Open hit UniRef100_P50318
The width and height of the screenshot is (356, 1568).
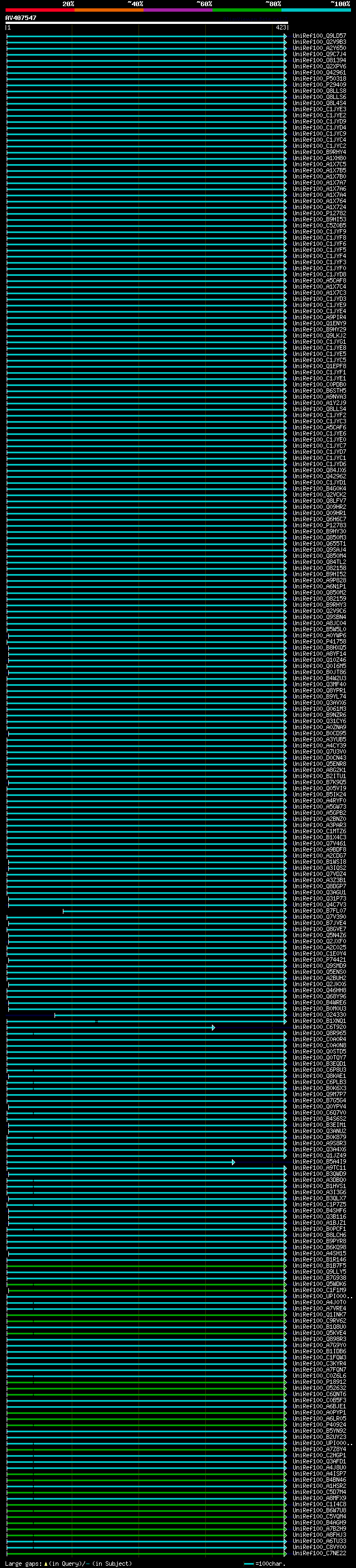pyautogui.click(x=319, y=78)
